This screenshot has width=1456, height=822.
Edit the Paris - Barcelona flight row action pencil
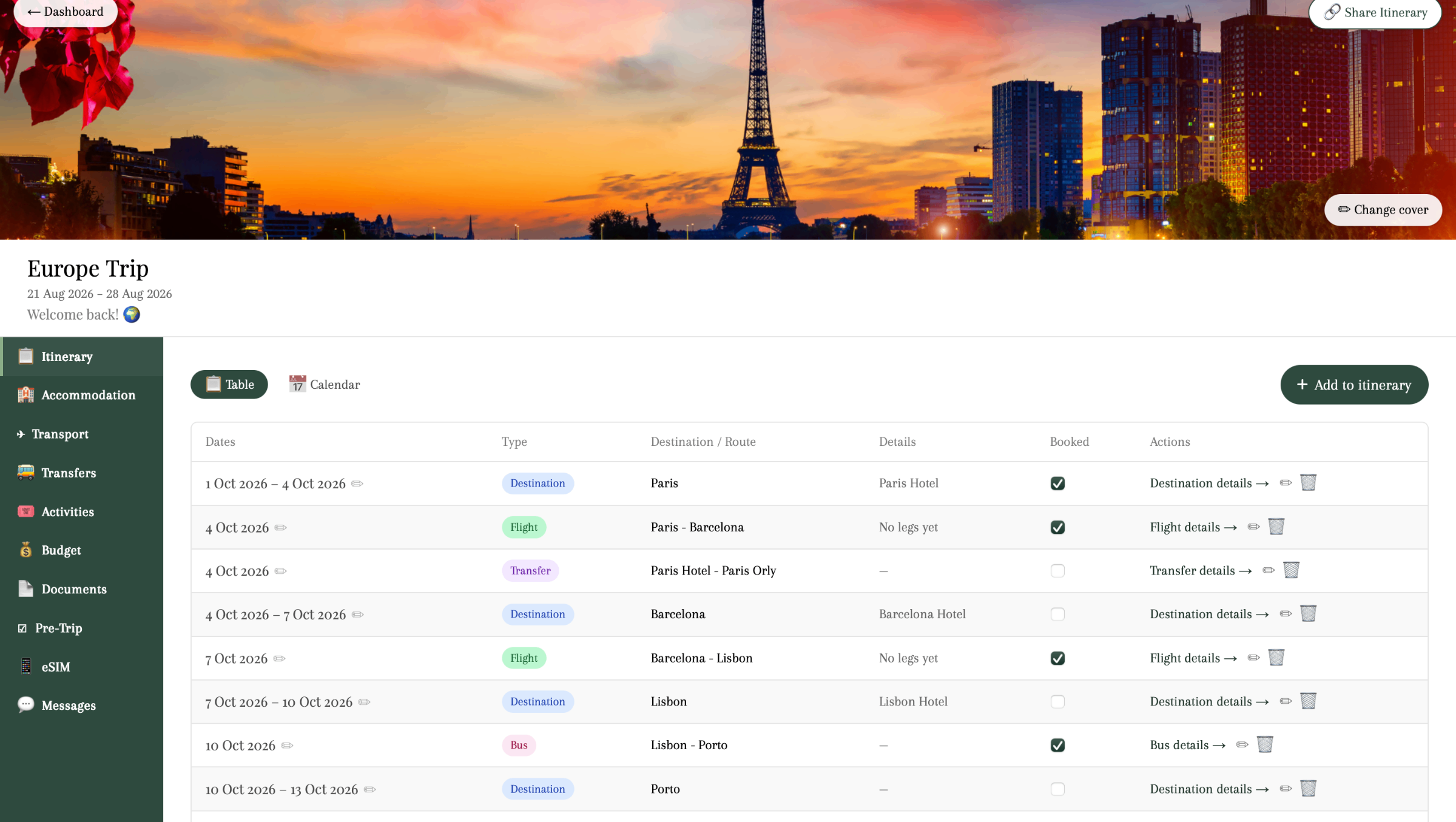pyautogui.click(x=1253, y=527)
